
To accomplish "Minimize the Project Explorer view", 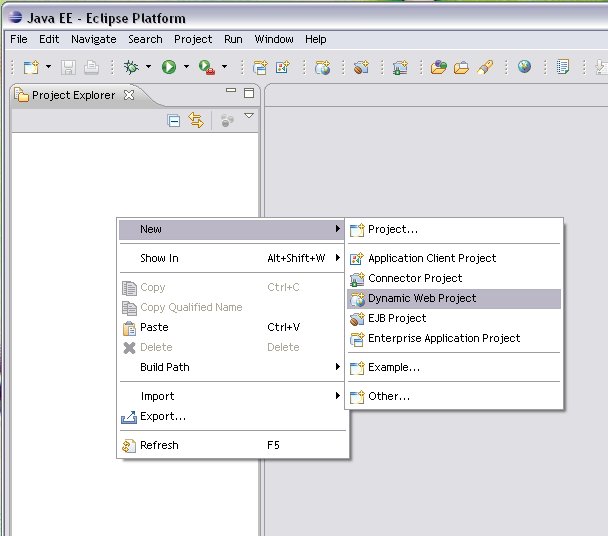I will click(x=231, y=90).
